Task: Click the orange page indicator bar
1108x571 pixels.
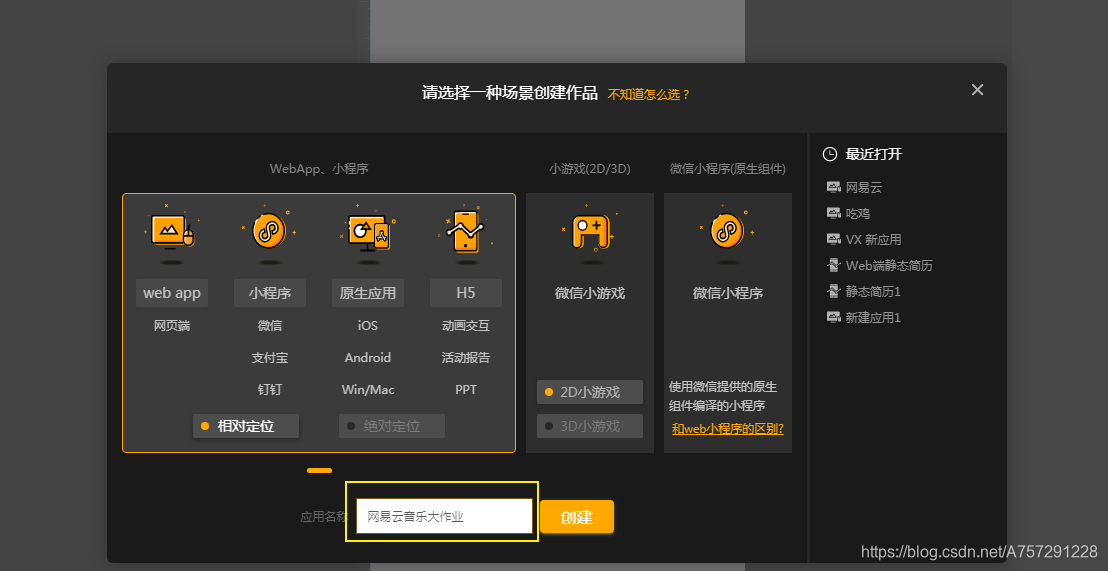Action: pyautogui.click(x=319, y=470)
